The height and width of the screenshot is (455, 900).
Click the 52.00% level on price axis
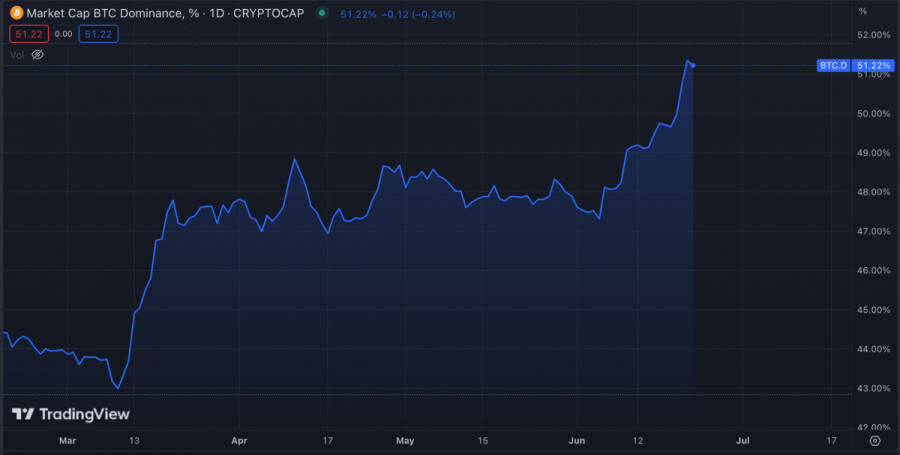[x=873, y=35]
